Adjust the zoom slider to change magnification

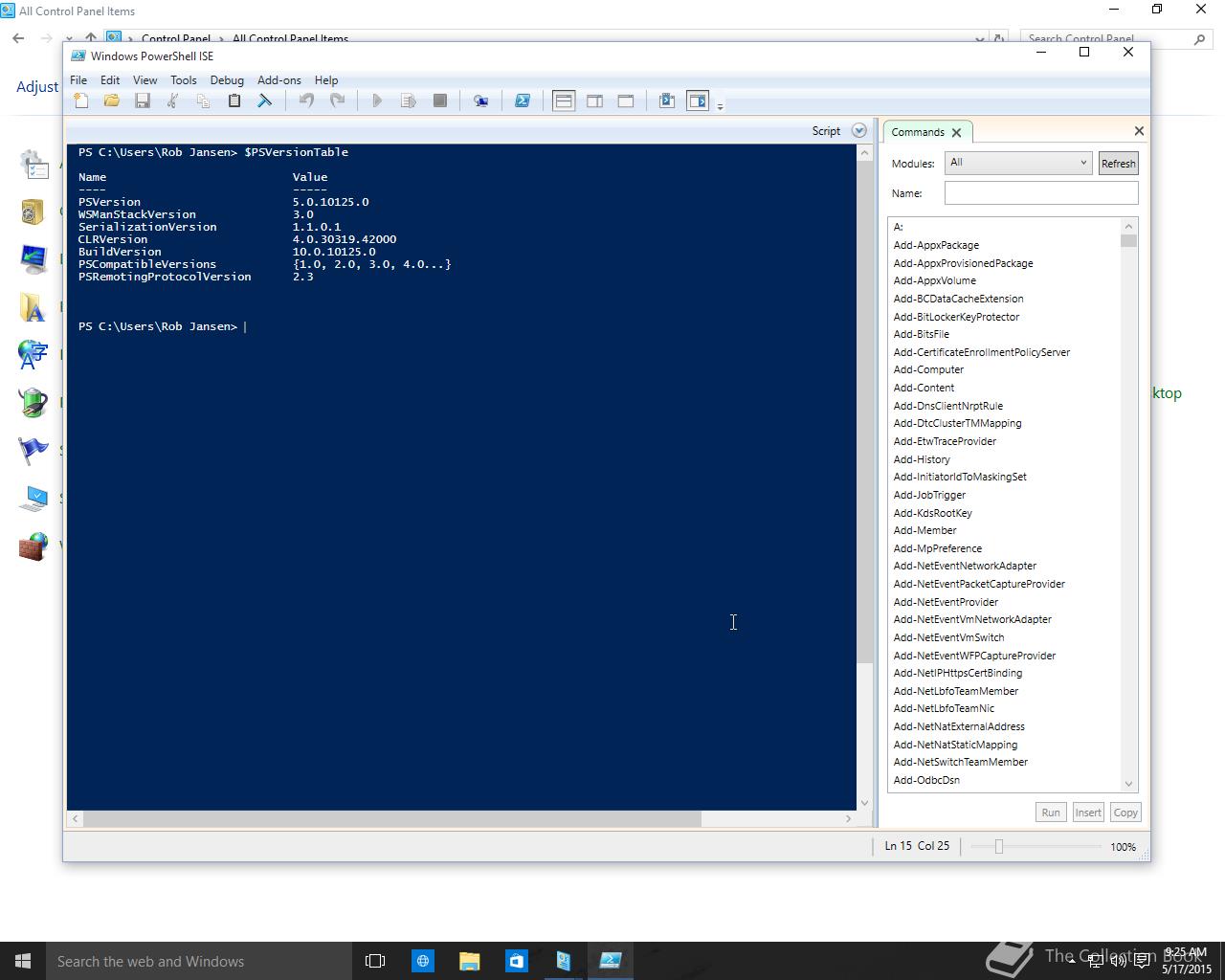pos(998,846)
